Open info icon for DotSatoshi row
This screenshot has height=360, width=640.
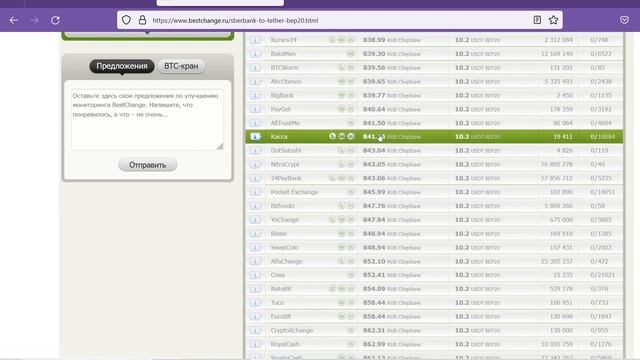[255, 151]
